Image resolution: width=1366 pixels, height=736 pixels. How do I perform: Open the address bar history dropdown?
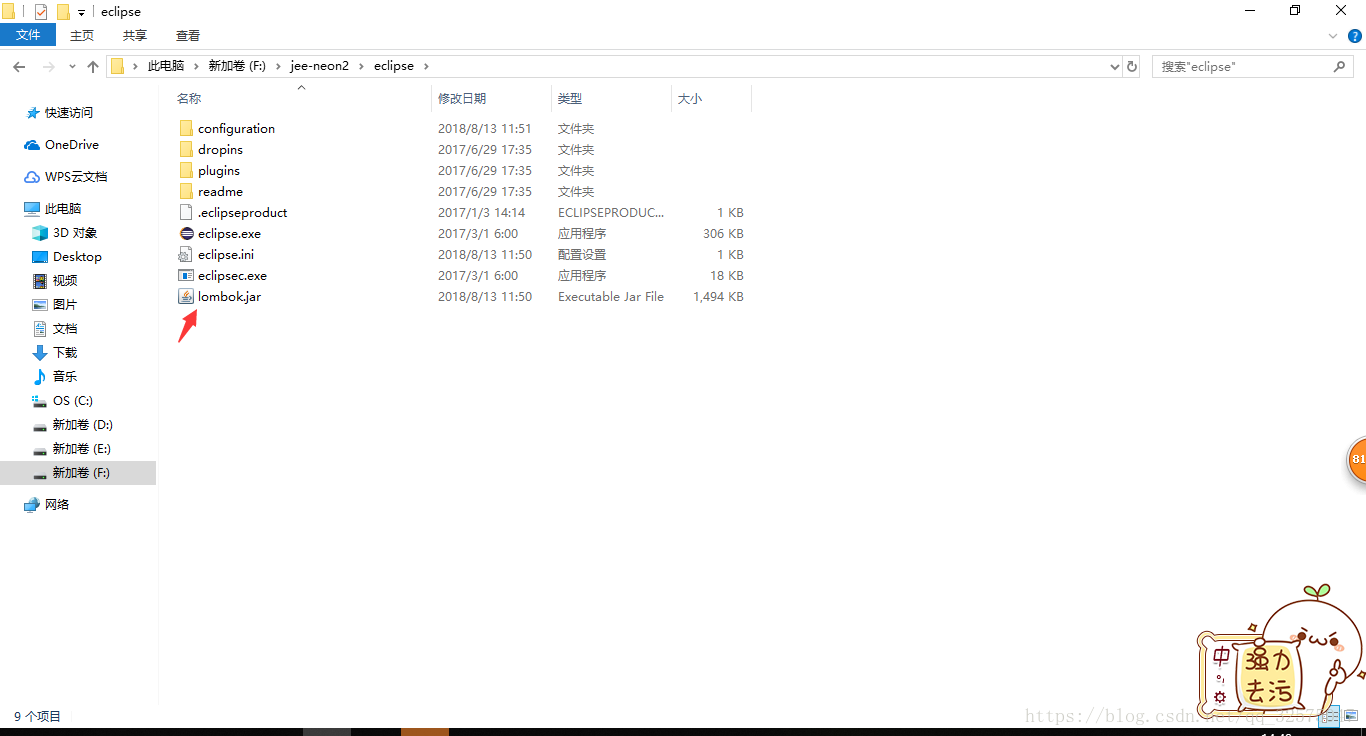pos(1115,66)
